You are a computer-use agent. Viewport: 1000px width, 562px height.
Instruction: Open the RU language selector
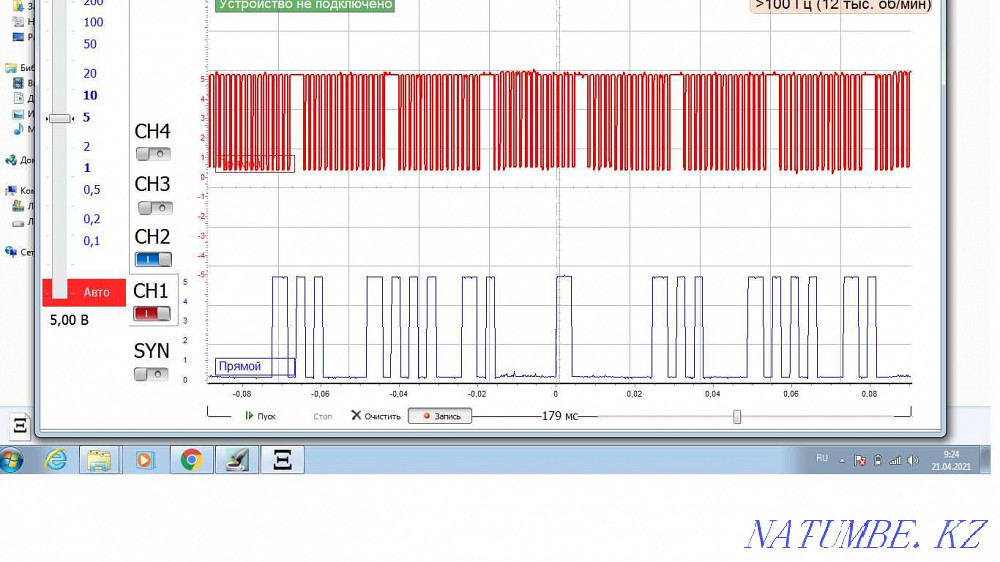[x=822, y=459]
